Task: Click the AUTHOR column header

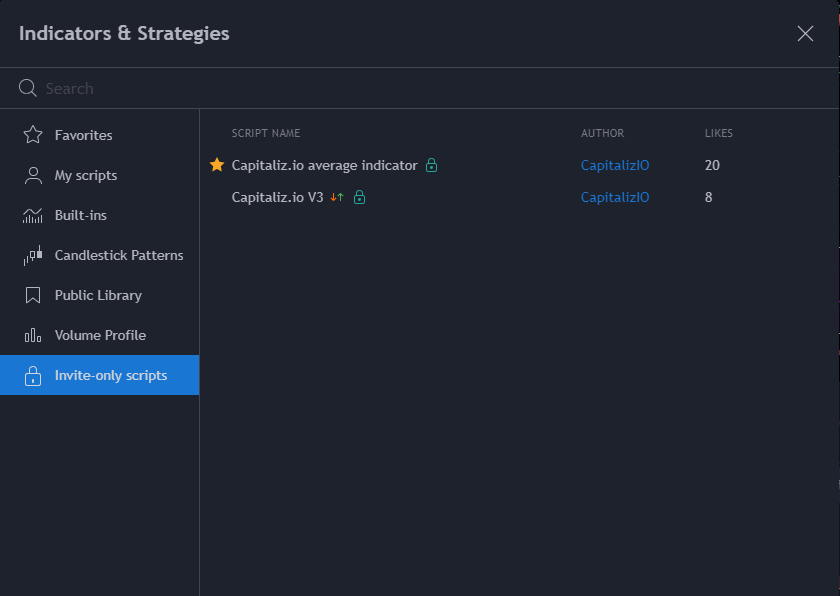Action: (x=602, y=133)
